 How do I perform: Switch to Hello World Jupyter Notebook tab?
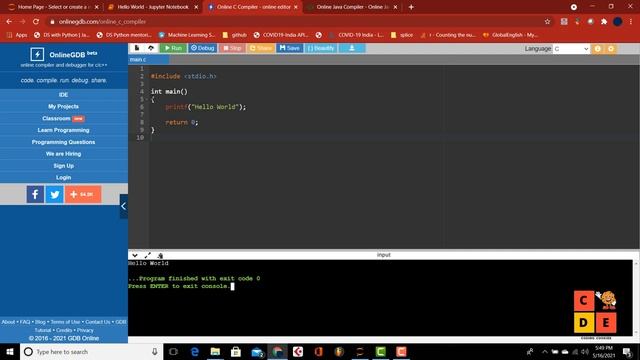coord(153,7)
